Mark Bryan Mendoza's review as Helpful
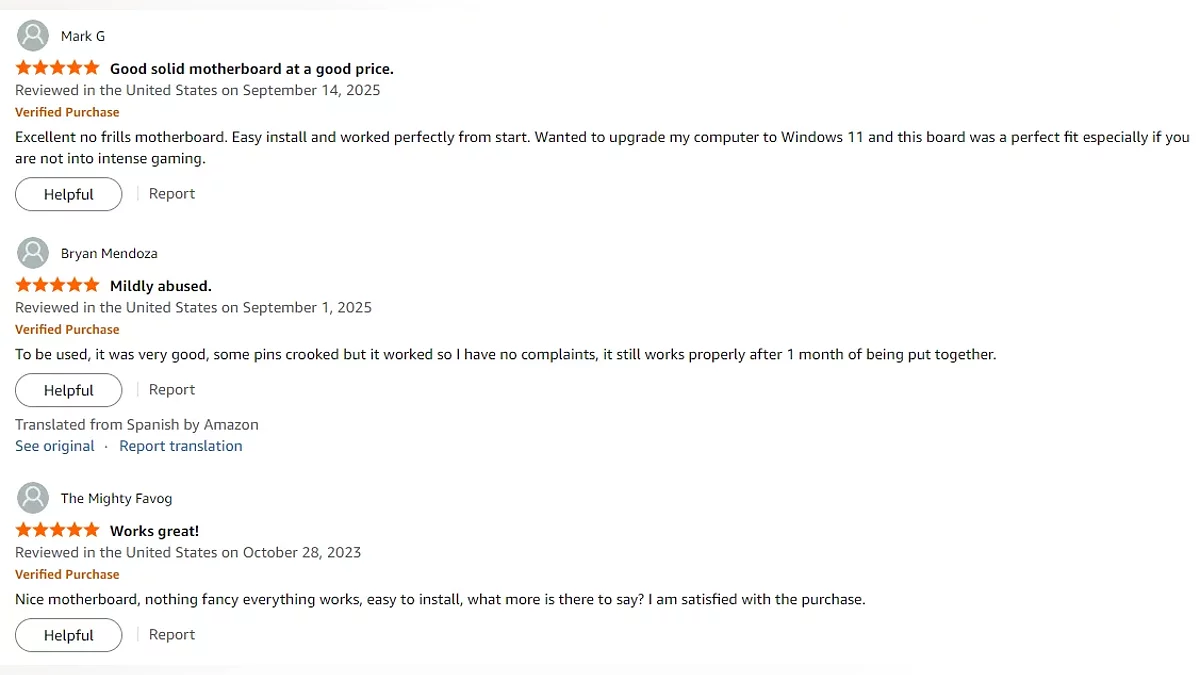This screenshot has height=675, width=1200. coord(68,390)
